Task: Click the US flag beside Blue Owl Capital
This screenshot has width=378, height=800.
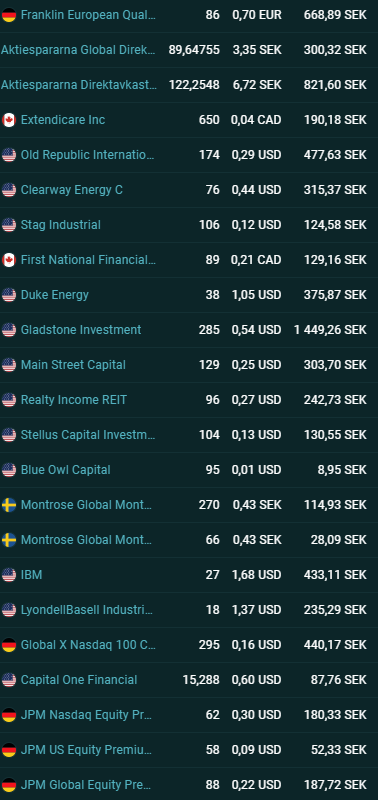Action: [x=9, y=470]
